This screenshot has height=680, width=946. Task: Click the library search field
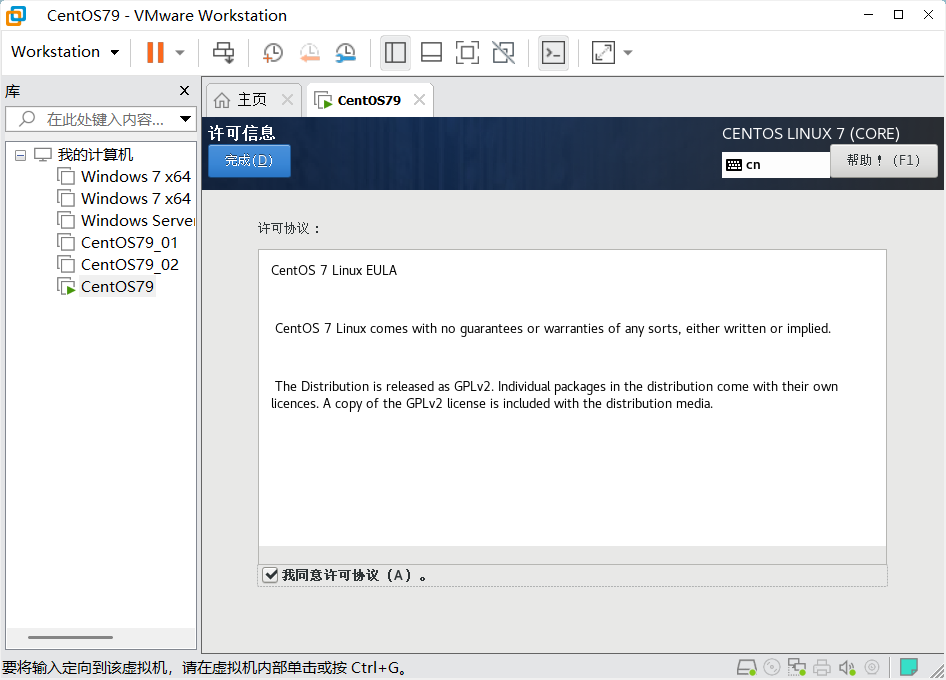click(x=100, y=119)
